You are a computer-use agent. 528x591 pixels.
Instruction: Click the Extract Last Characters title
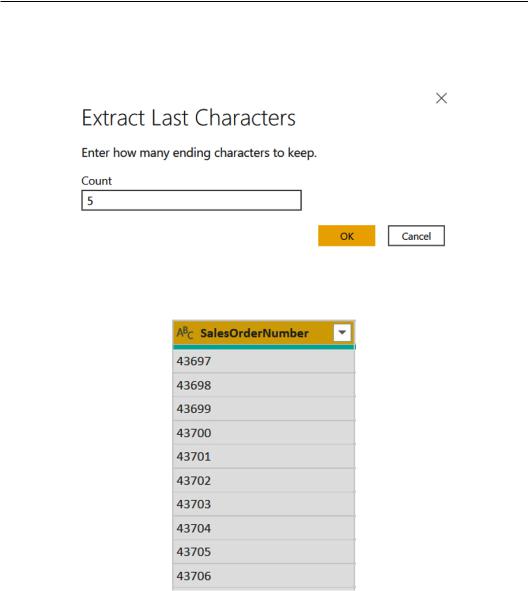188,118
